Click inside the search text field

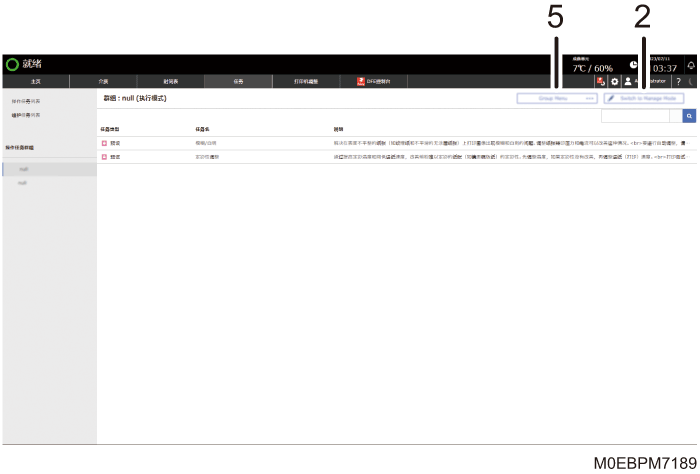pyautogui.click(x=635, y=116)
